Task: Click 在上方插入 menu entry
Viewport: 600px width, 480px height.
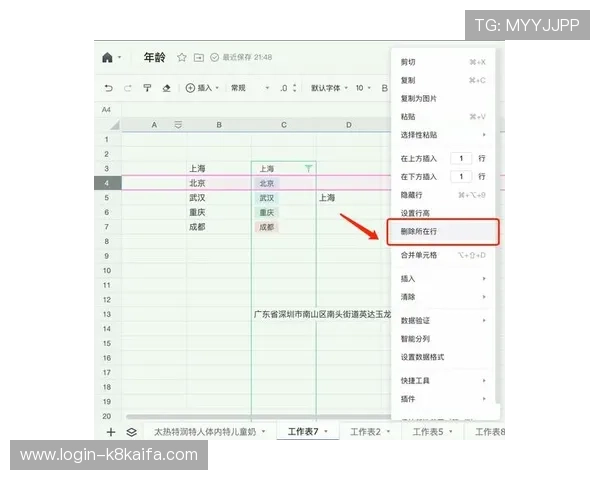Action: point(419,158)
